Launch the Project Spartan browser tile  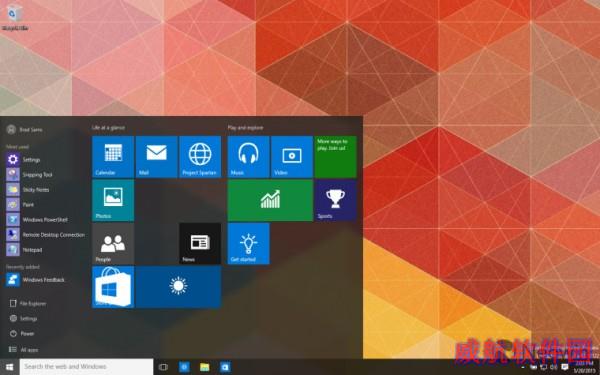[x=200, y=157]
